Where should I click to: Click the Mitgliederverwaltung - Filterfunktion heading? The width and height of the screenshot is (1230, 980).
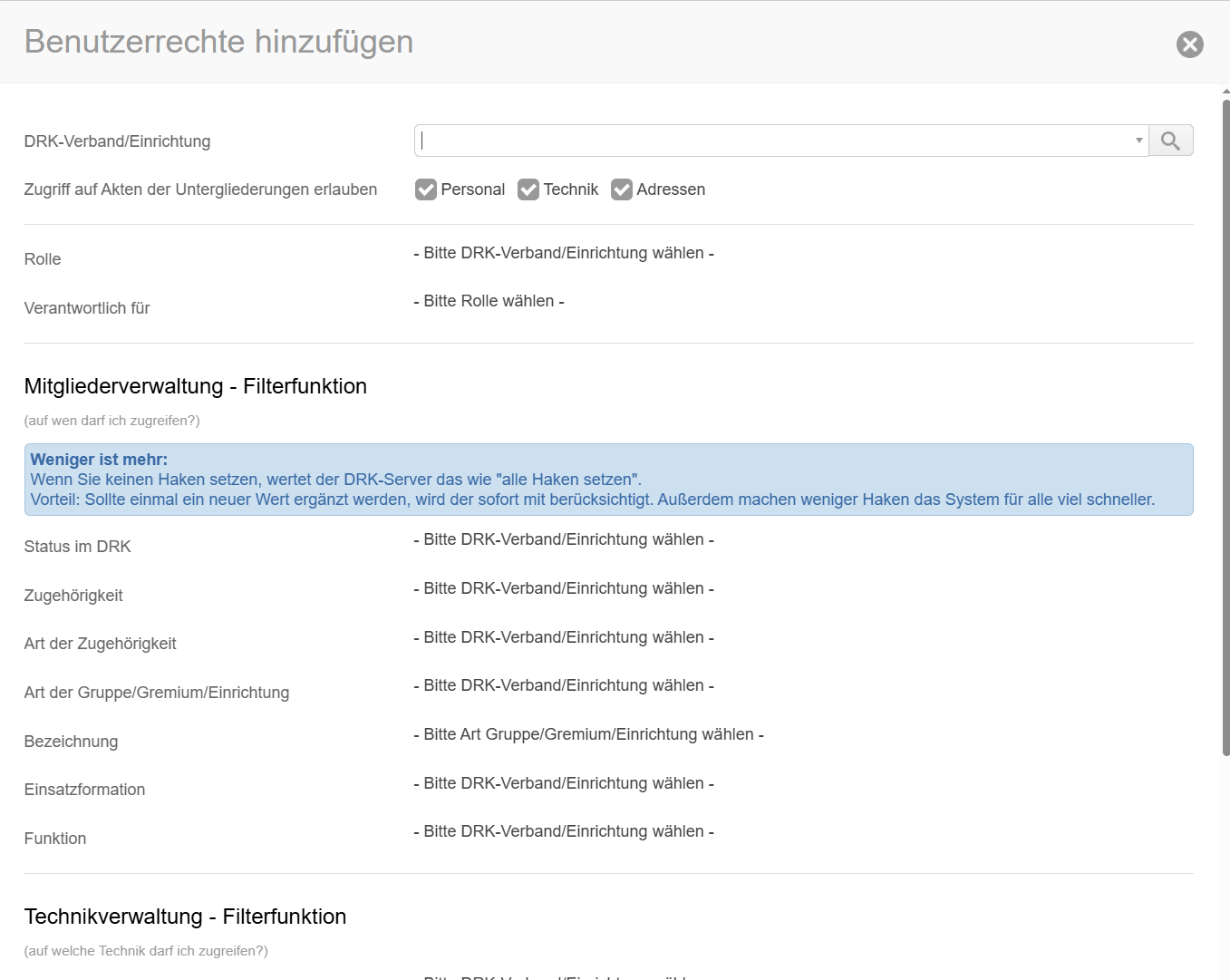click(196, 386)
